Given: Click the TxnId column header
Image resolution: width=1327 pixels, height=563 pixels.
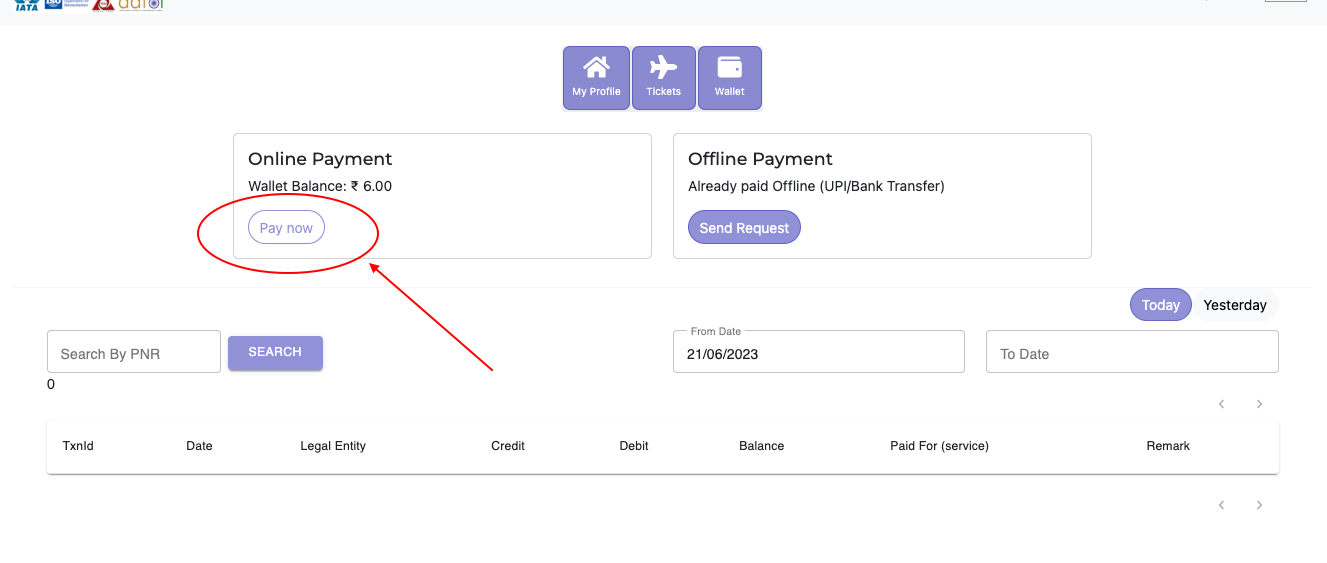Looking at the screenshot, I should [78, 446].
